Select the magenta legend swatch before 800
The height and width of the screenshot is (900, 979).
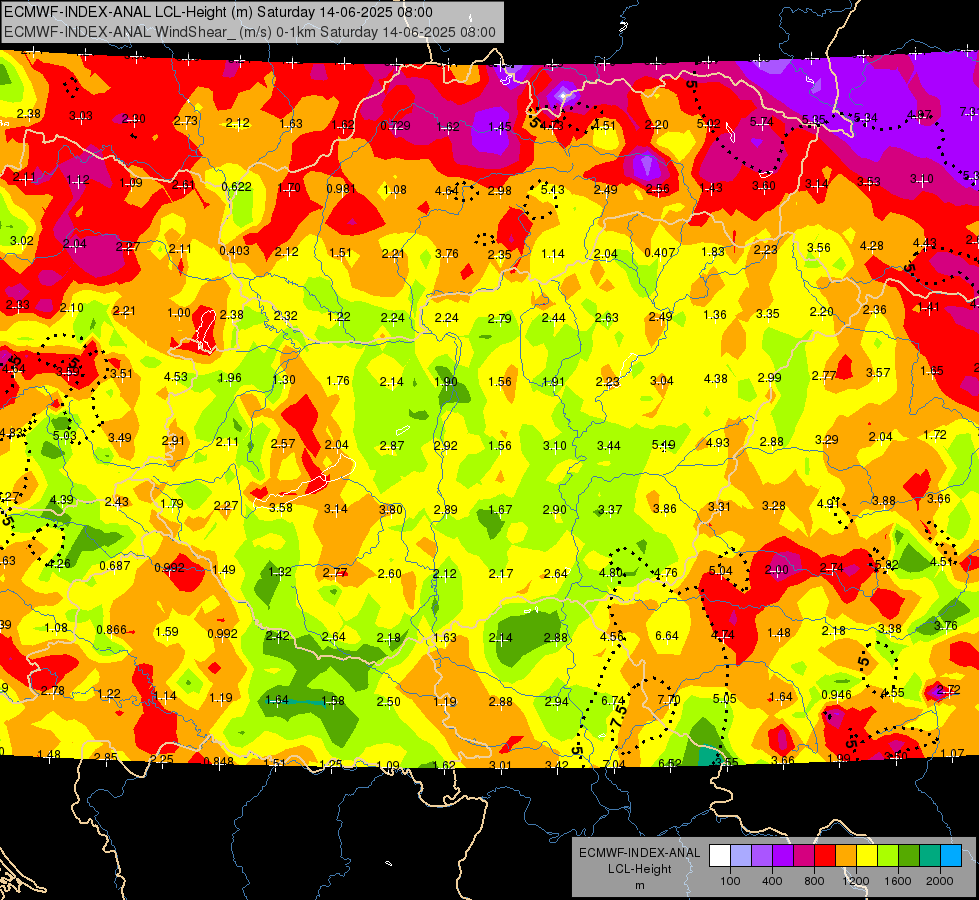tap(804, 856)
